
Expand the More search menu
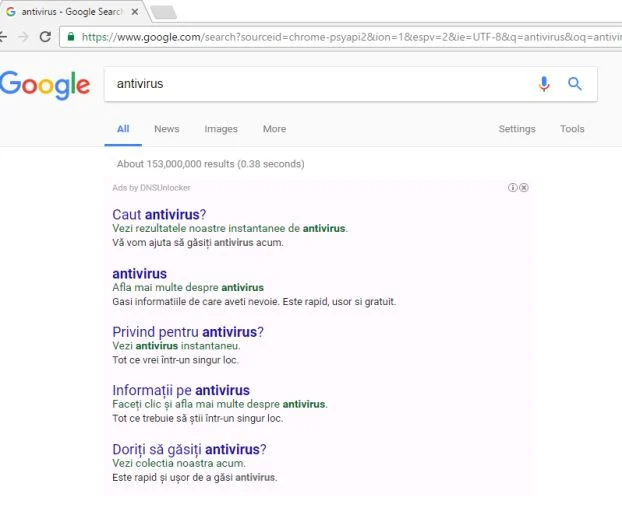click(275, 129)
